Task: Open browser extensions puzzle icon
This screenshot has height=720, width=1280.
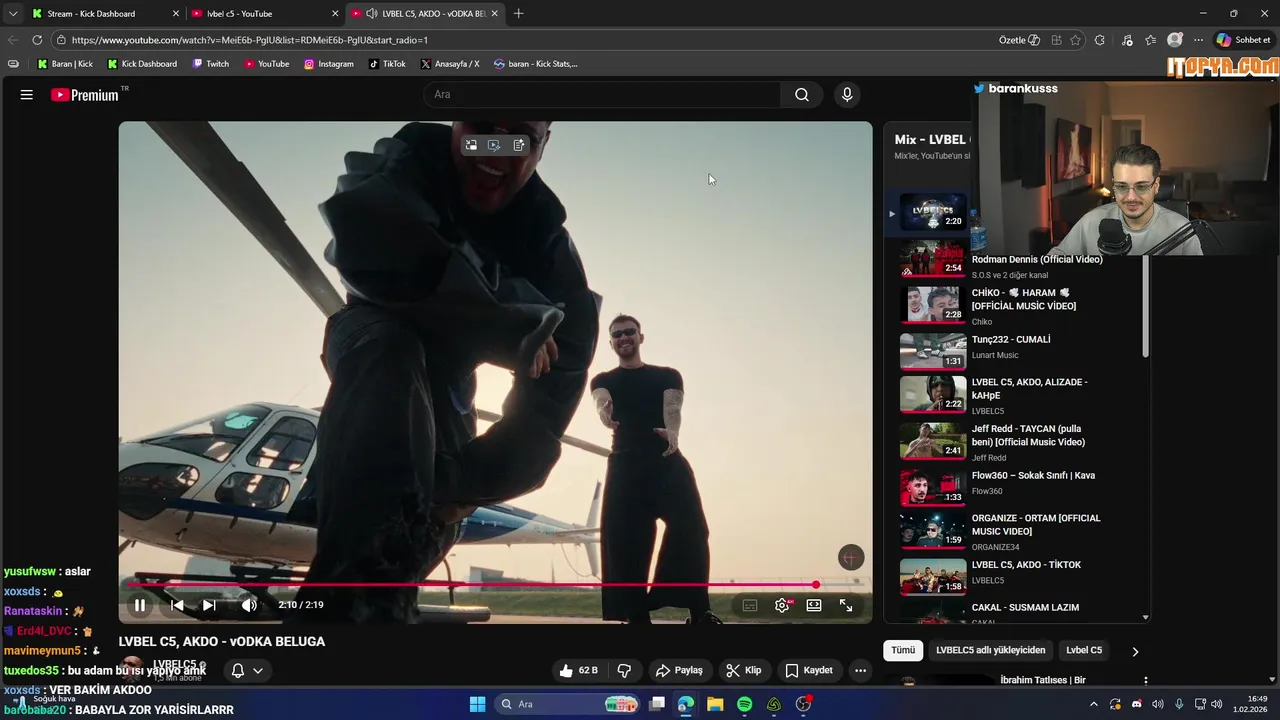Action: [x=1100, y=40]
